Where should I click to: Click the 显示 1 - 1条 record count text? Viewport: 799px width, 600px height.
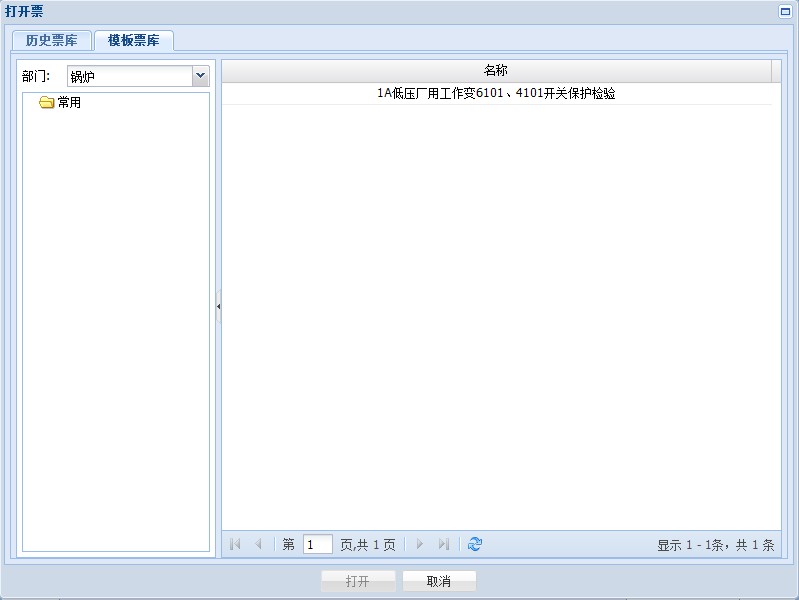point(715,545)
